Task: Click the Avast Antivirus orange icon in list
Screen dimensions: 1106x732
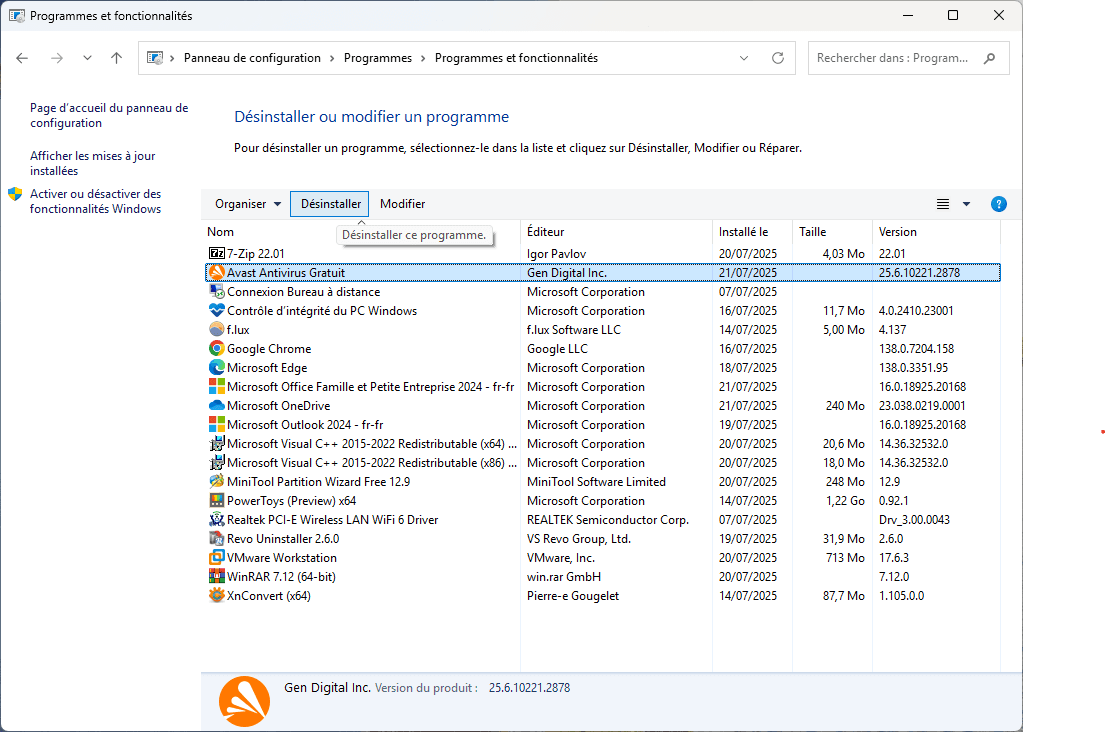Action: click(x=217, y=272)
